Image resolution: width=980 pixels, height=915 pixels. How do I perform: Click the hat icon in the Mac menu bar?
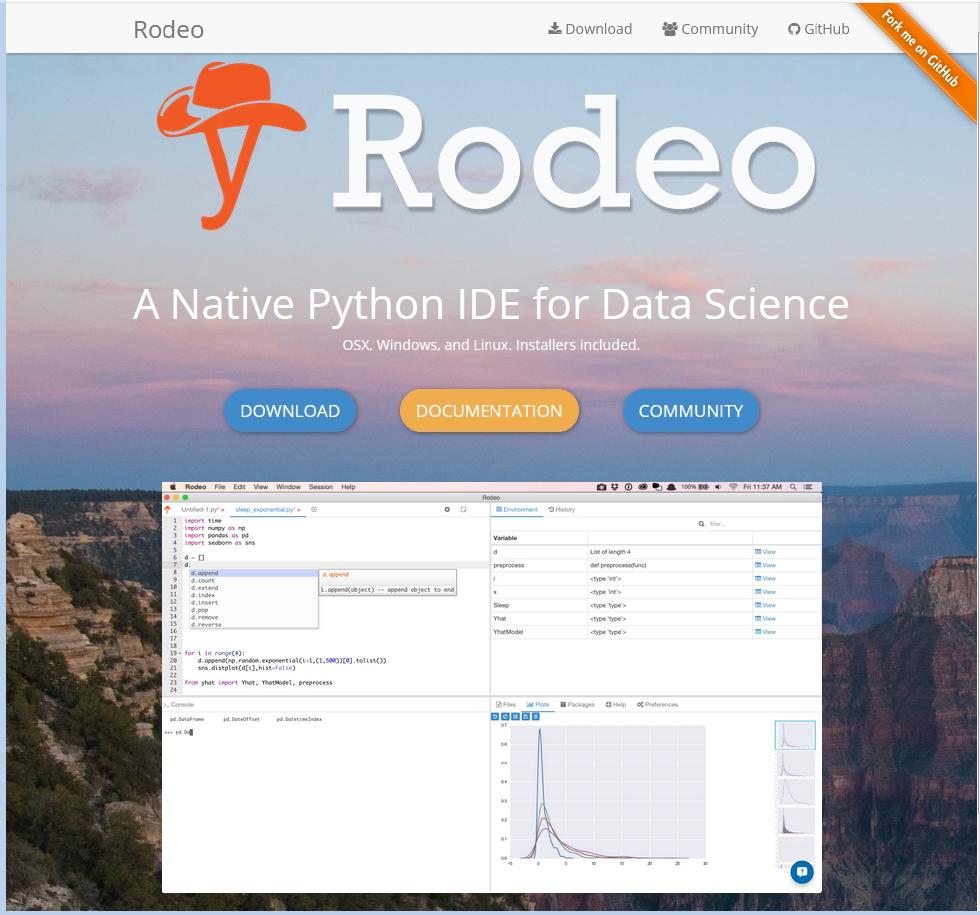pyautogui.click(x=671, y=487)
